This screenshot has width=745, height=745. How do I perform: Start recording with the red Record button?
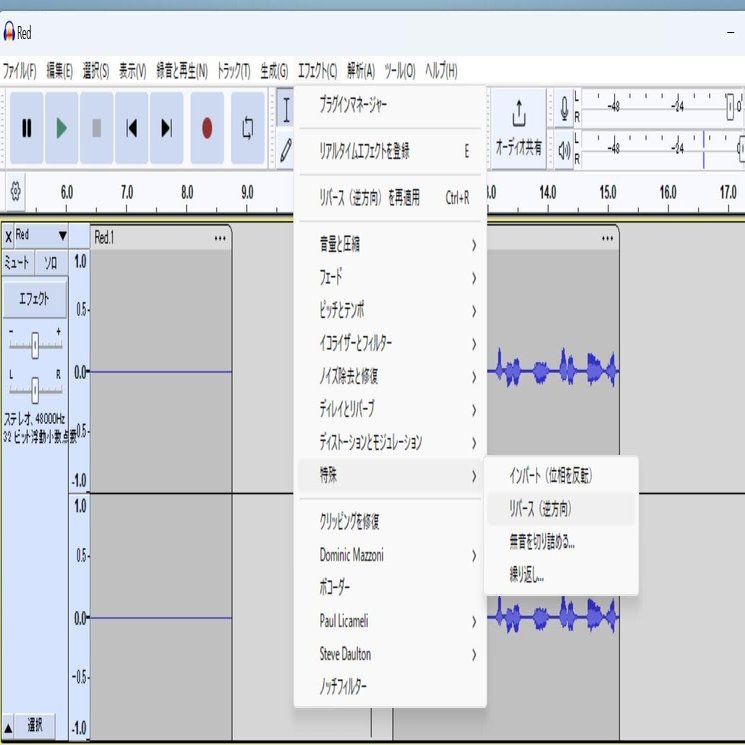(x=207, y=128)
